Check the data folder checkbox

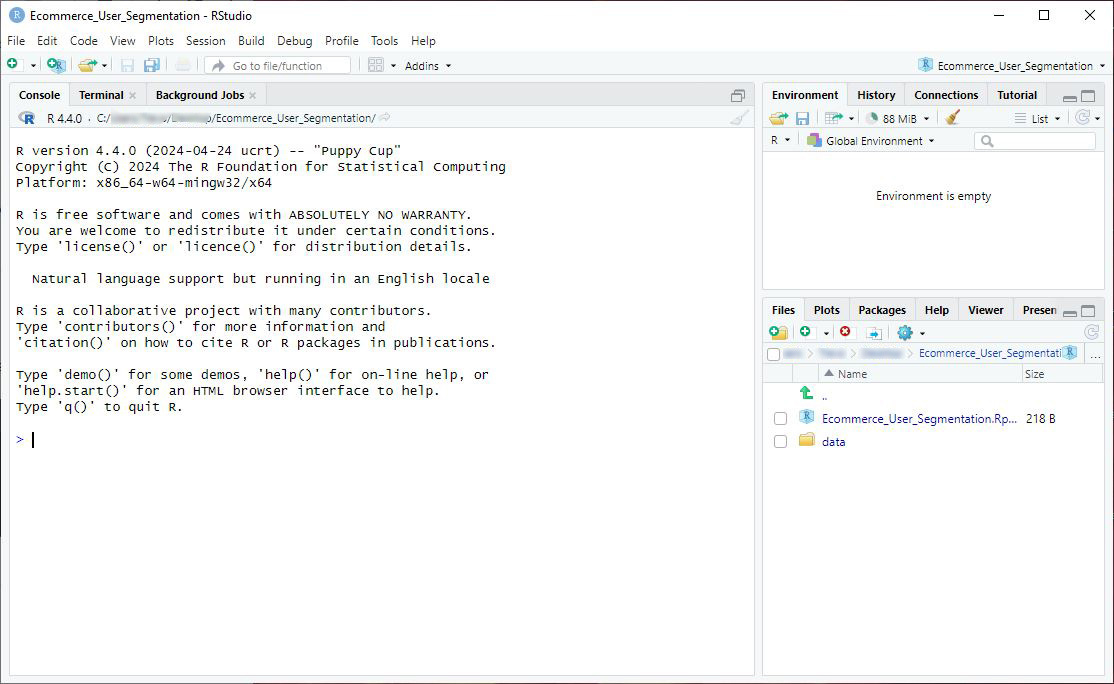[780, 442]
